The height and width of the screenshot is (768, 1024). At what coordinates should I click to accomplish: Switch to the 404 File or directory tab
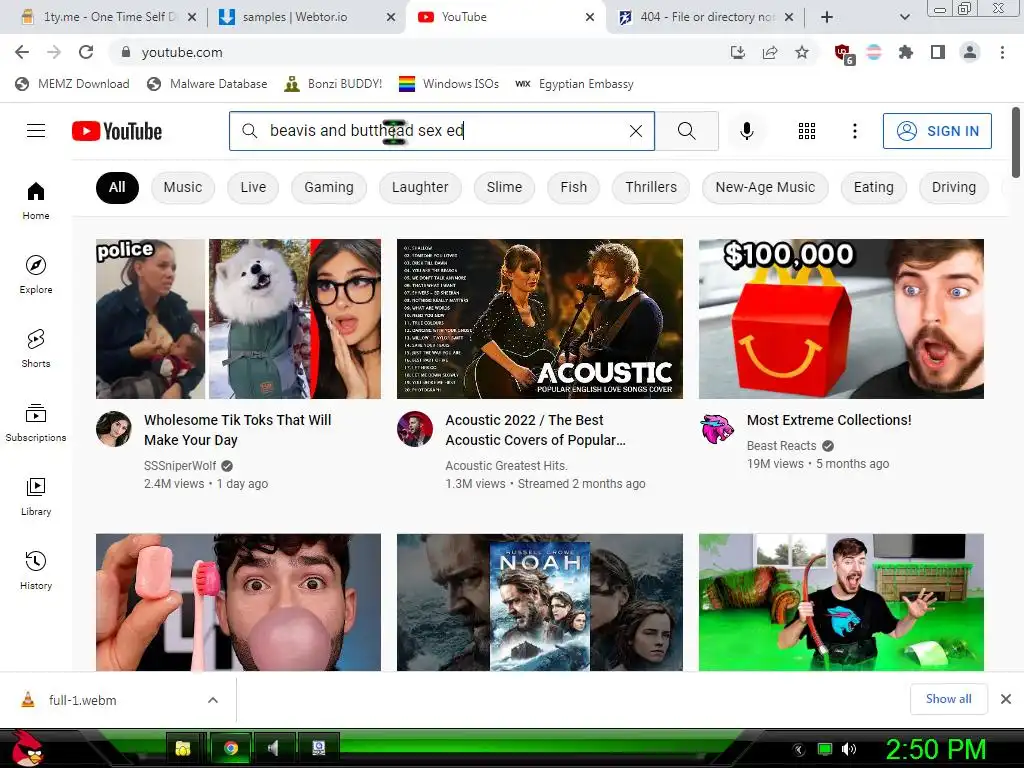707,17
